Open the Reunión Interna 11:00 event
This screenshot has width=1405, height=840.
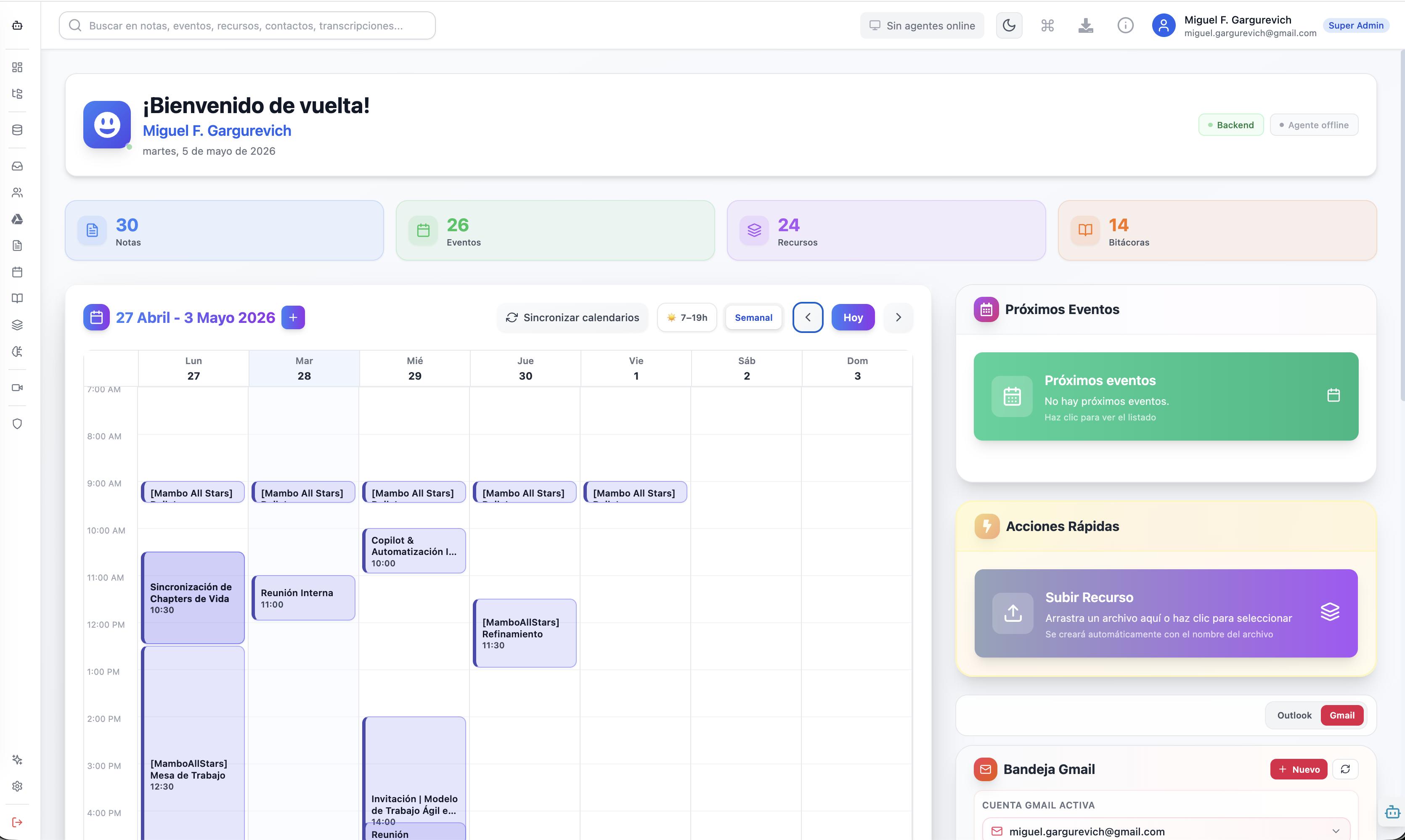click(x=304, y=598)
